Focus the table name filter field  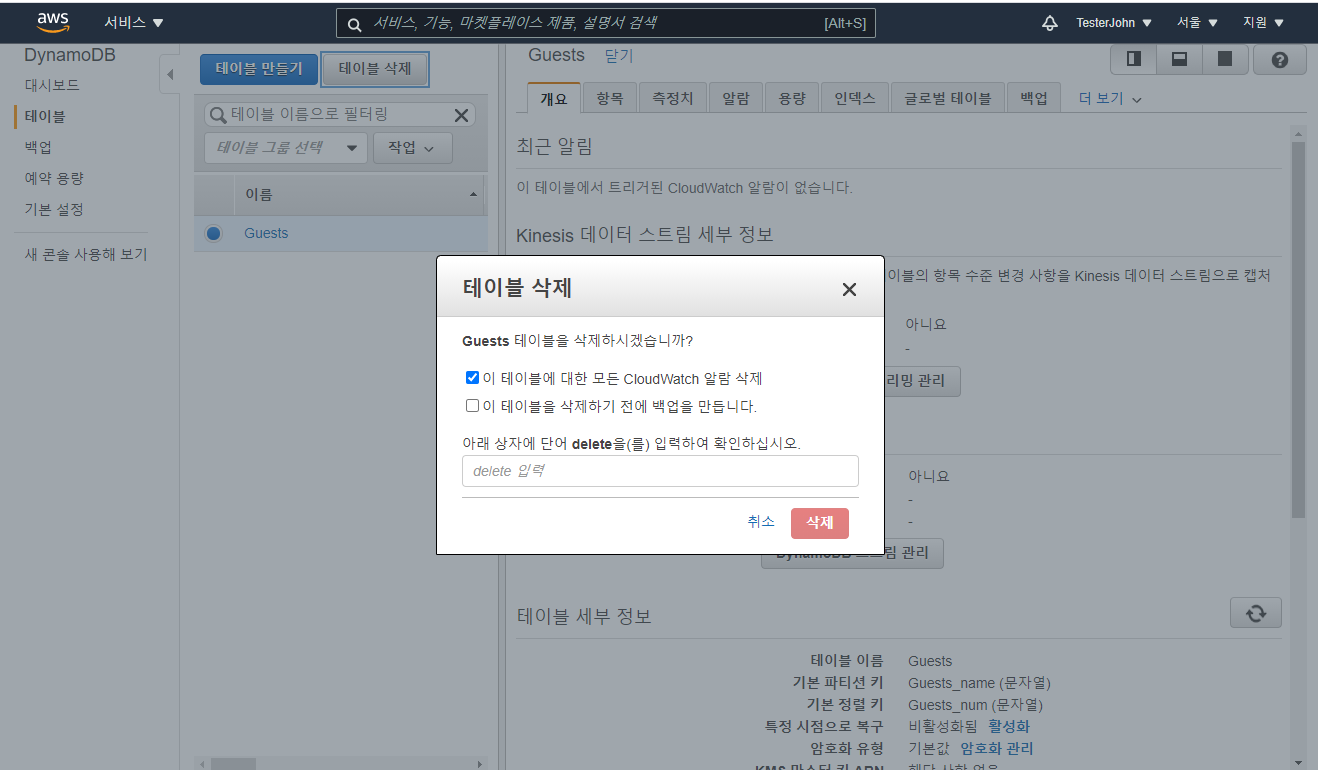point(339,115)
